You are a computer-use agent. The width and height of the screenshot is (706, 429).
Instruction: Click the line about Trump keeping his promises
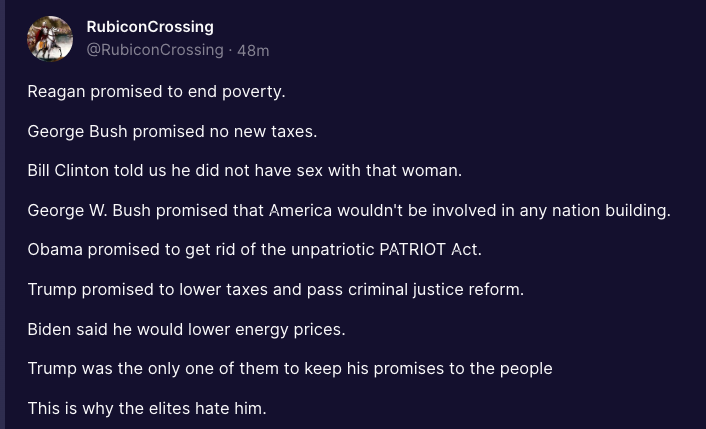(290, 369)
